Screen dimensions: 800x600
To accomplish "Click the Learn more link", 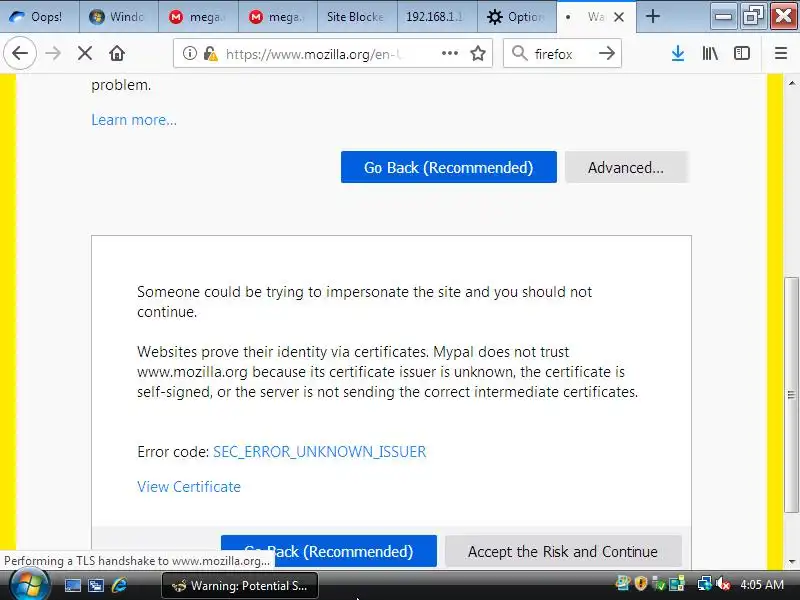I will 134,120.
